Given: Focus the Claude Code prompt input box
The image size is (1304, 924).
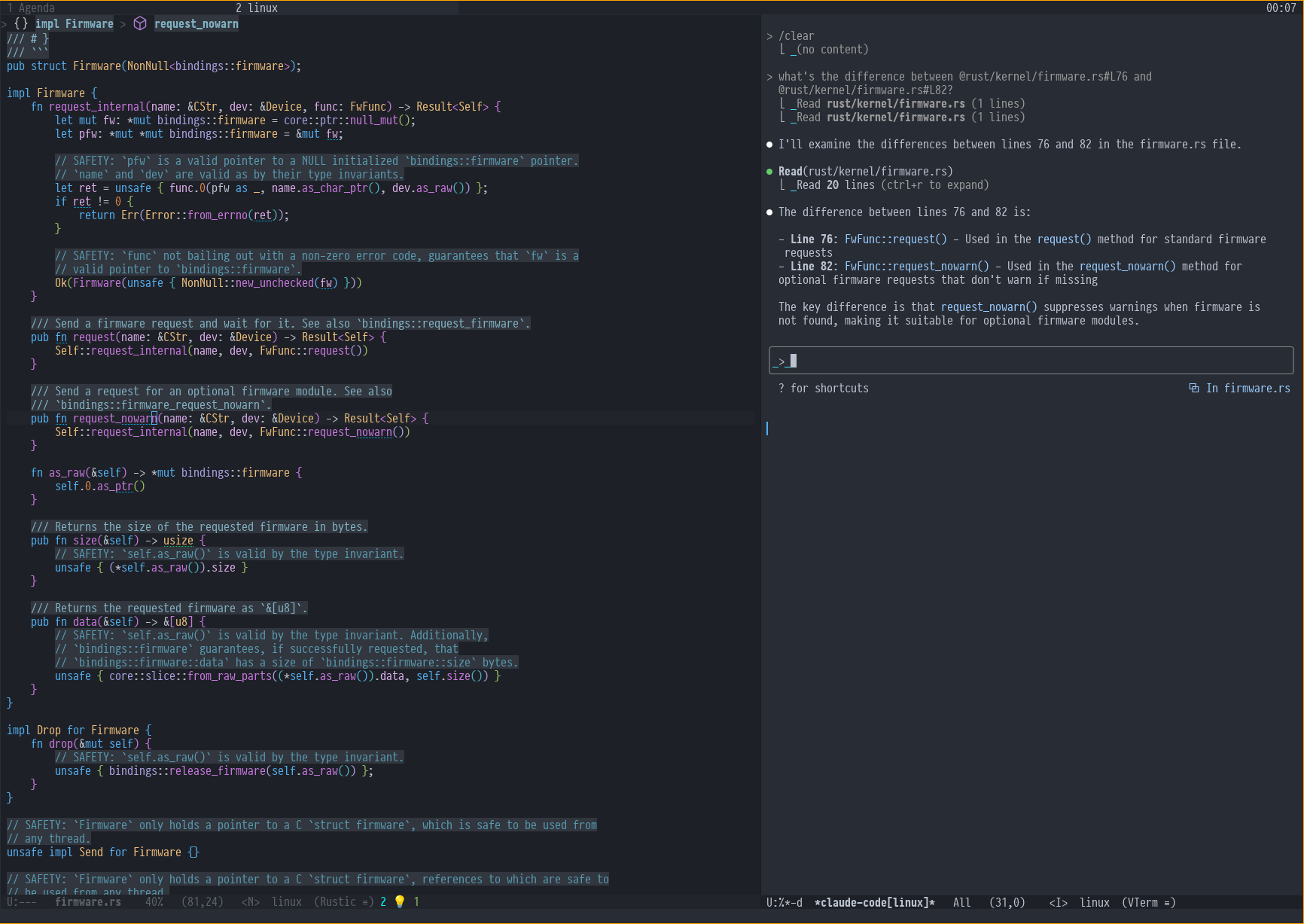Looking at the screenshot, I should click(1030, 361).
